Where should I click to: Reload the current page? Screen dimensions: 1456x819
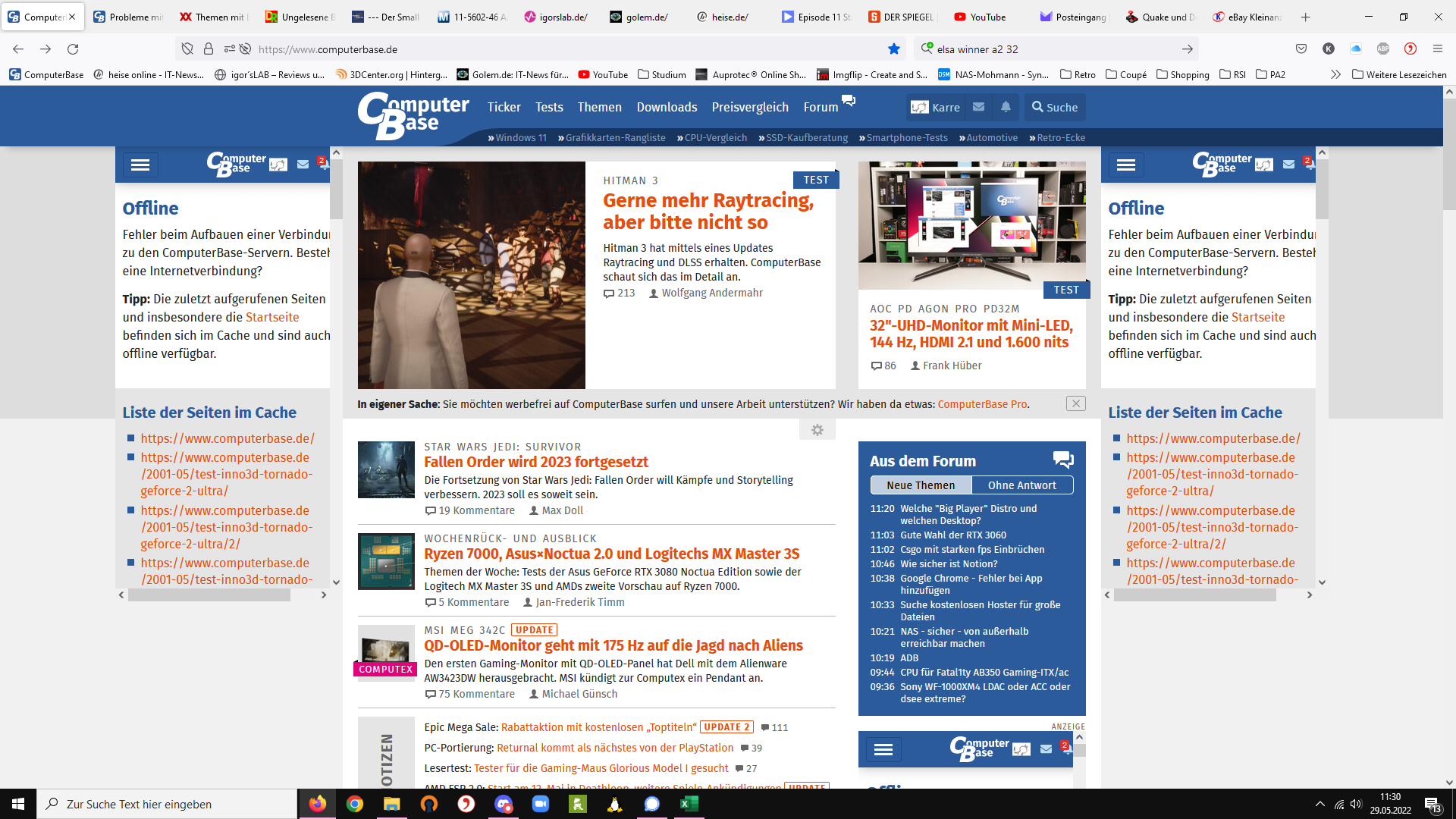click(x=73, y=49)
